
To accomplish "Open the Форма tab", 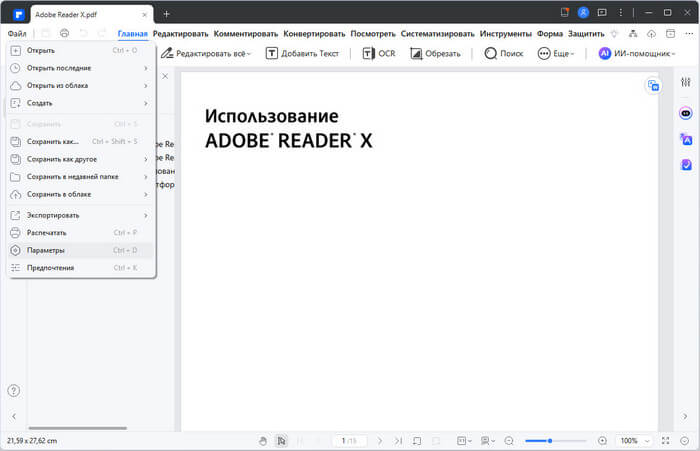I will [550, 33].
